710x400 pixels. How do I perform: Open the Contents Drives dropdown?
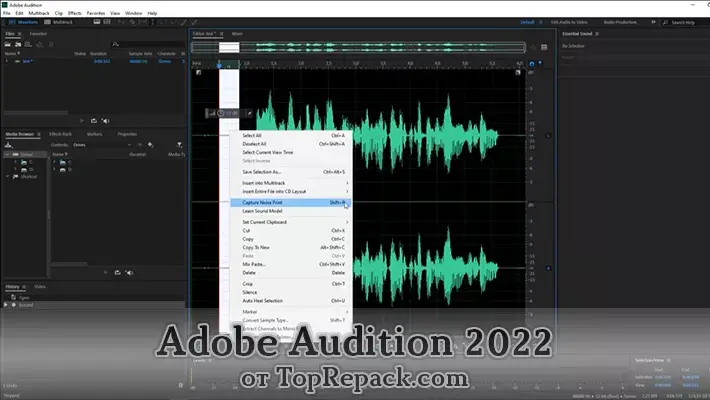102,145
